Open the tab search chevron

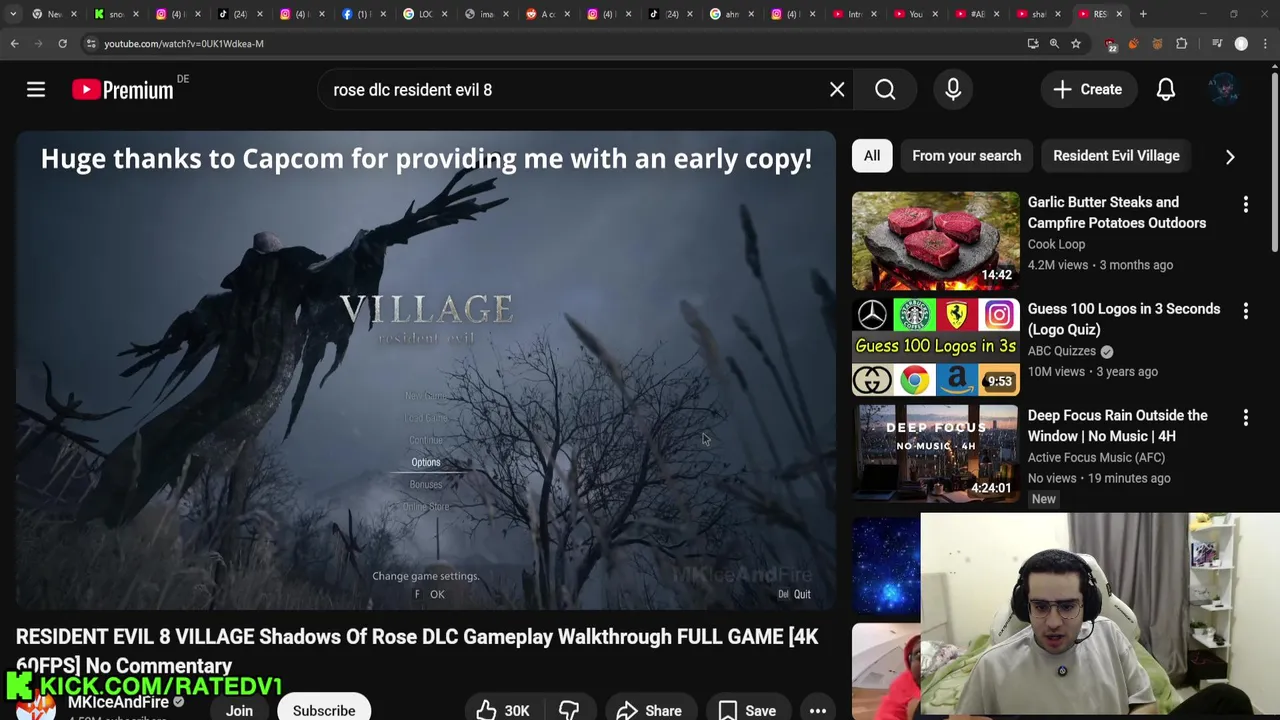[12, 14]
